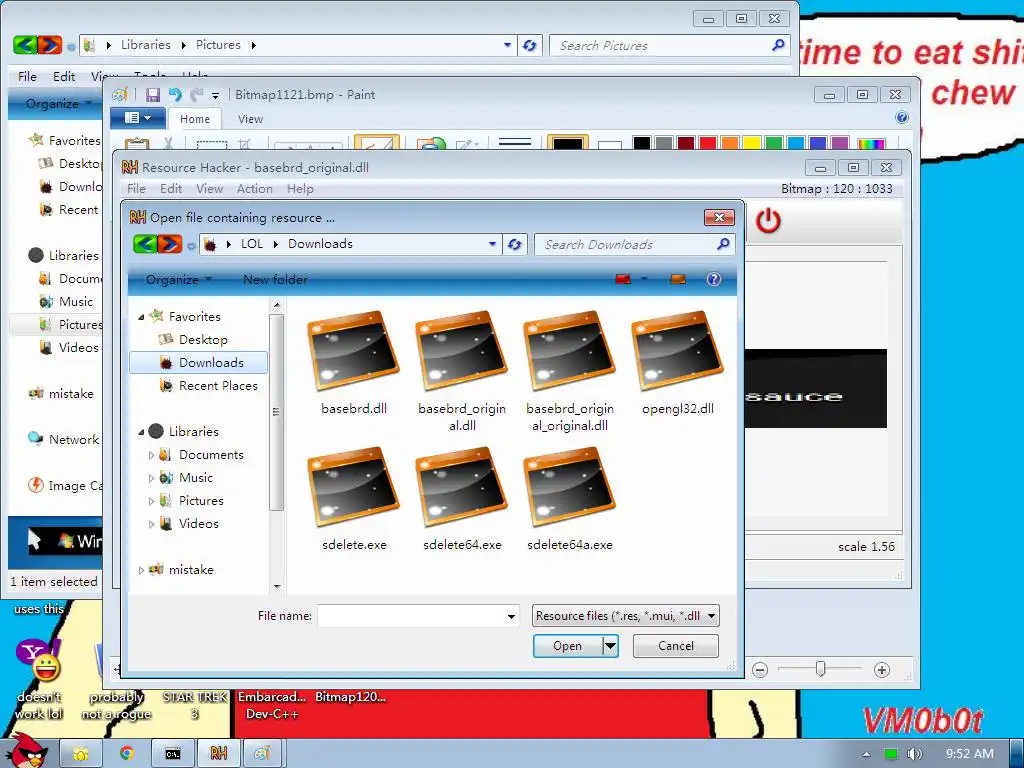Click the navigation pane scrollbar in dialog
This screenshot has height=768, width=1024.
pyautogui.click(x=277, y=412)
